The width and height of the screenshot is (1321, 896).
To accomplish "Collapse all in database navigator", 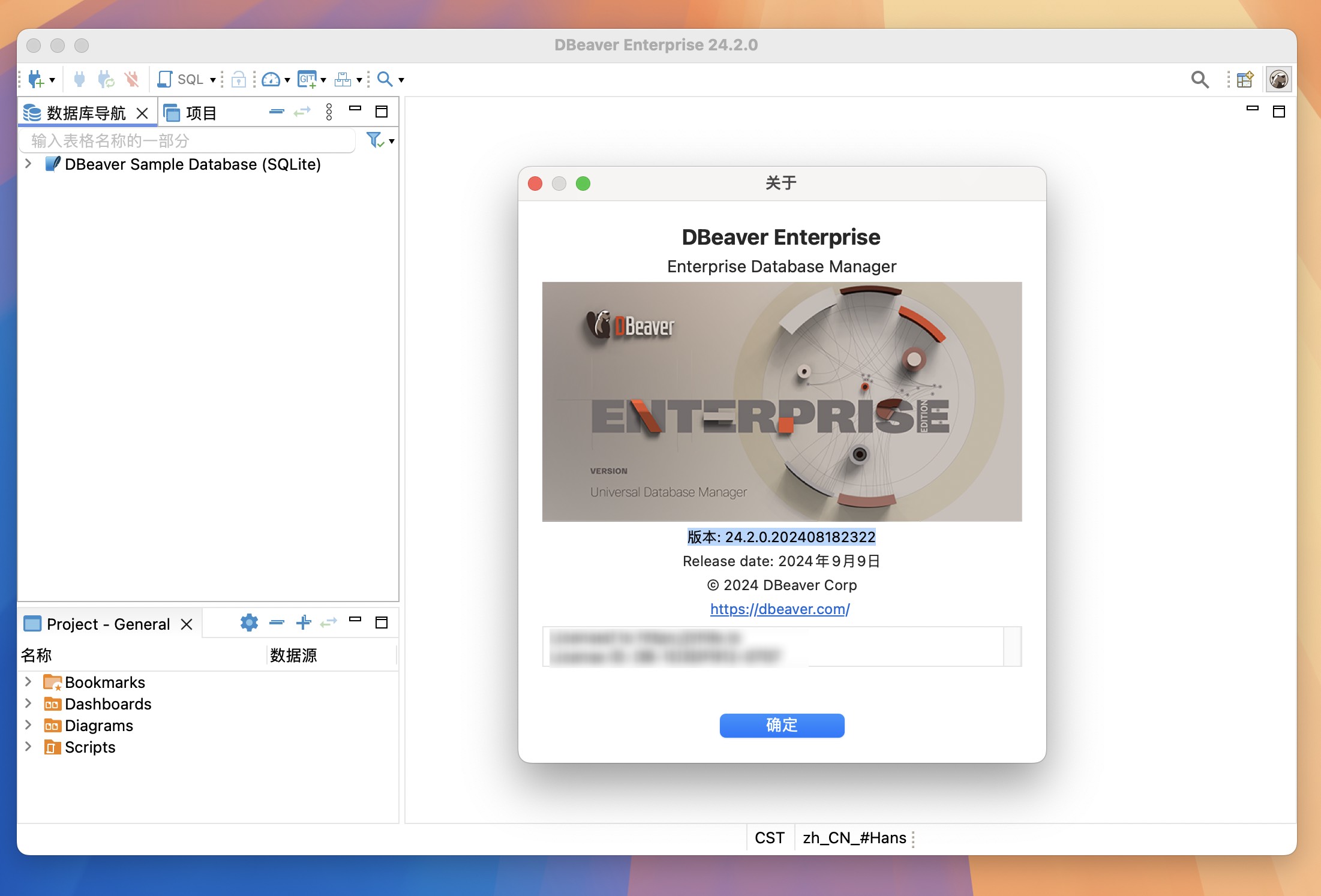I will coord(277,112).
